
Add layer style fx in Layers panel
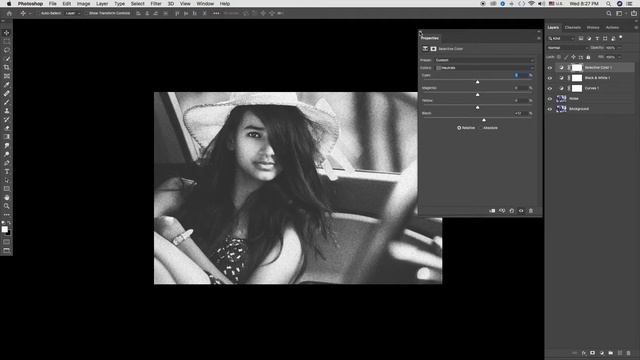click(584, 353)
